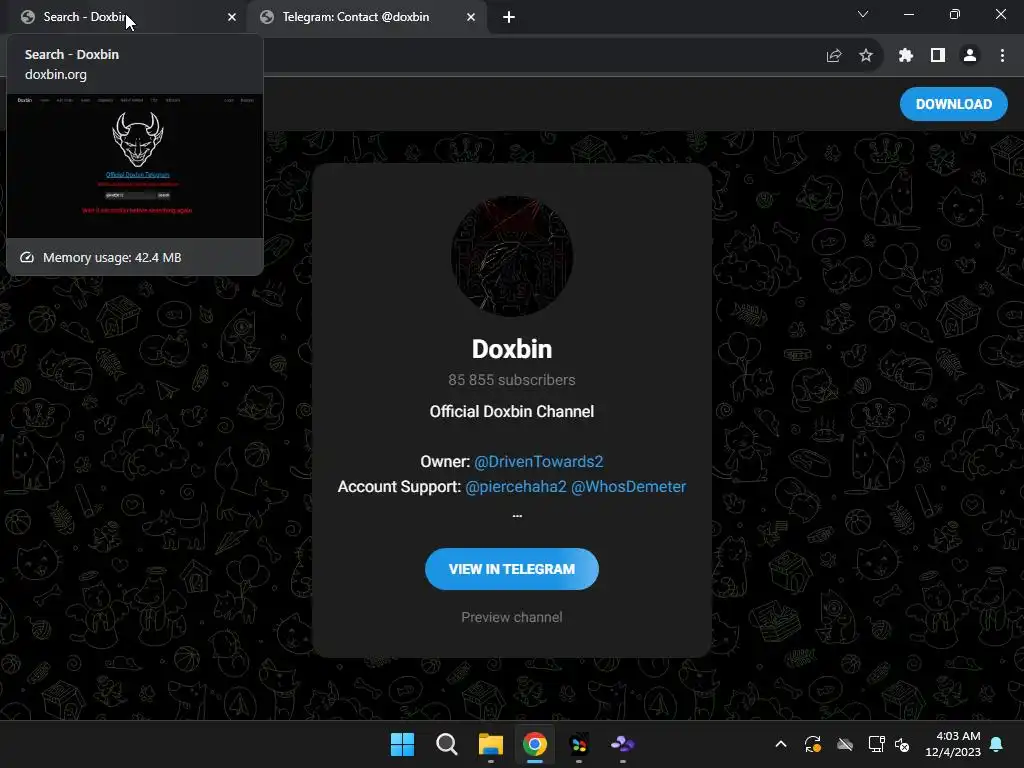The width and height of the screenshot is (1024, 768).
Task: Open the Chrome profile menu
Action: coord(970,56)
